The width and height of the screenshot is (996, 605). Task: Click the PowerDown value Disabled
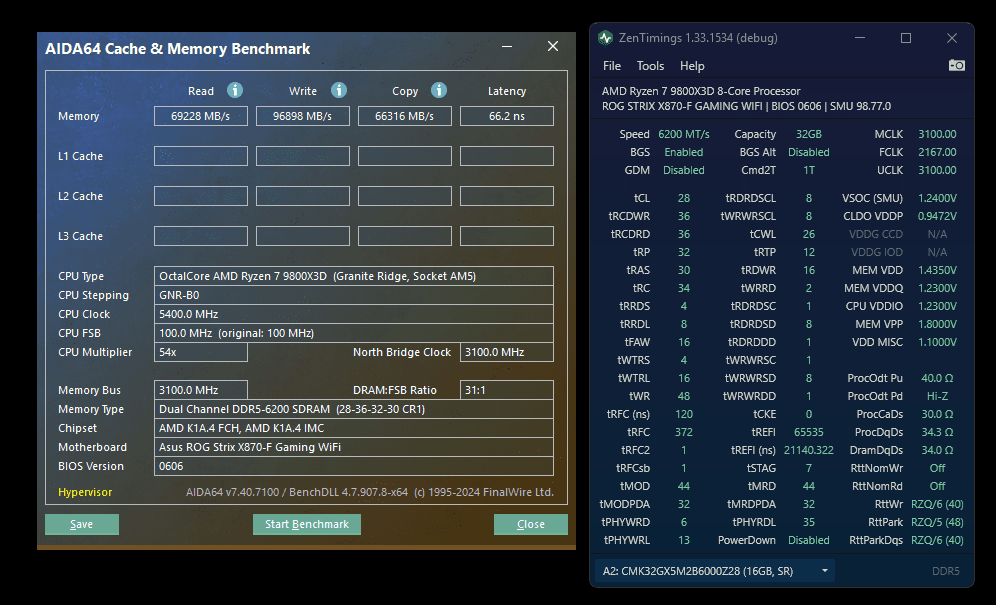809,540
